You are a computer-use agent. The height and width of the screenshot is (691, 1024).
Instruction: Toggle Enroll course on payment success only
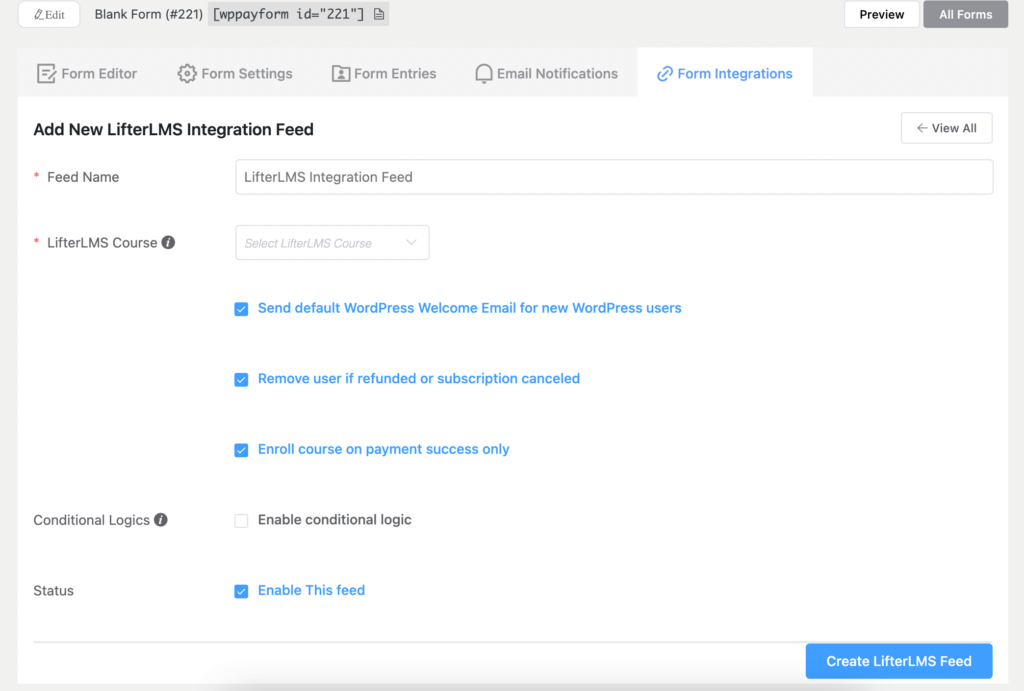click(242, 450)
